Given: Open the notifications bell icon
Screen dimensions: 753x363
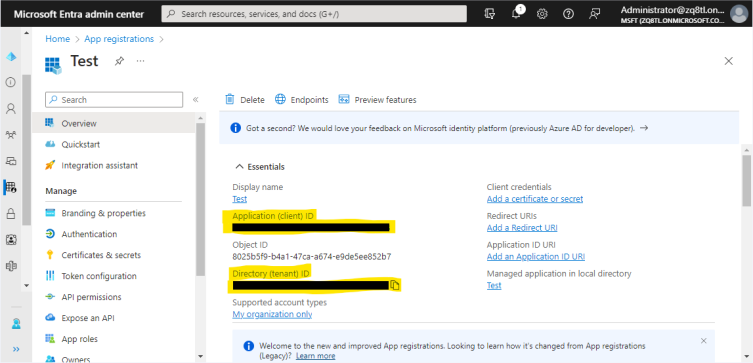Looking at the screenshot, I should pos(517,13).
